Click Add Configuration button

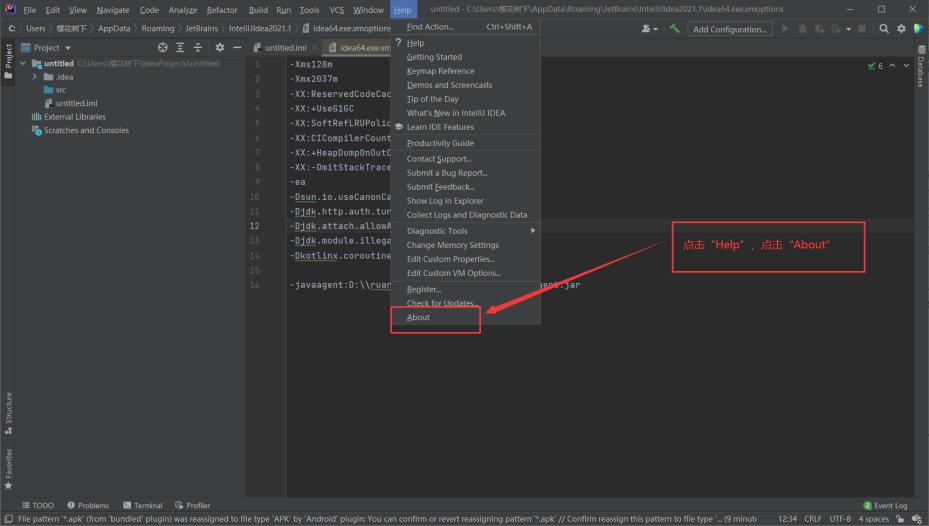point(730,29)
